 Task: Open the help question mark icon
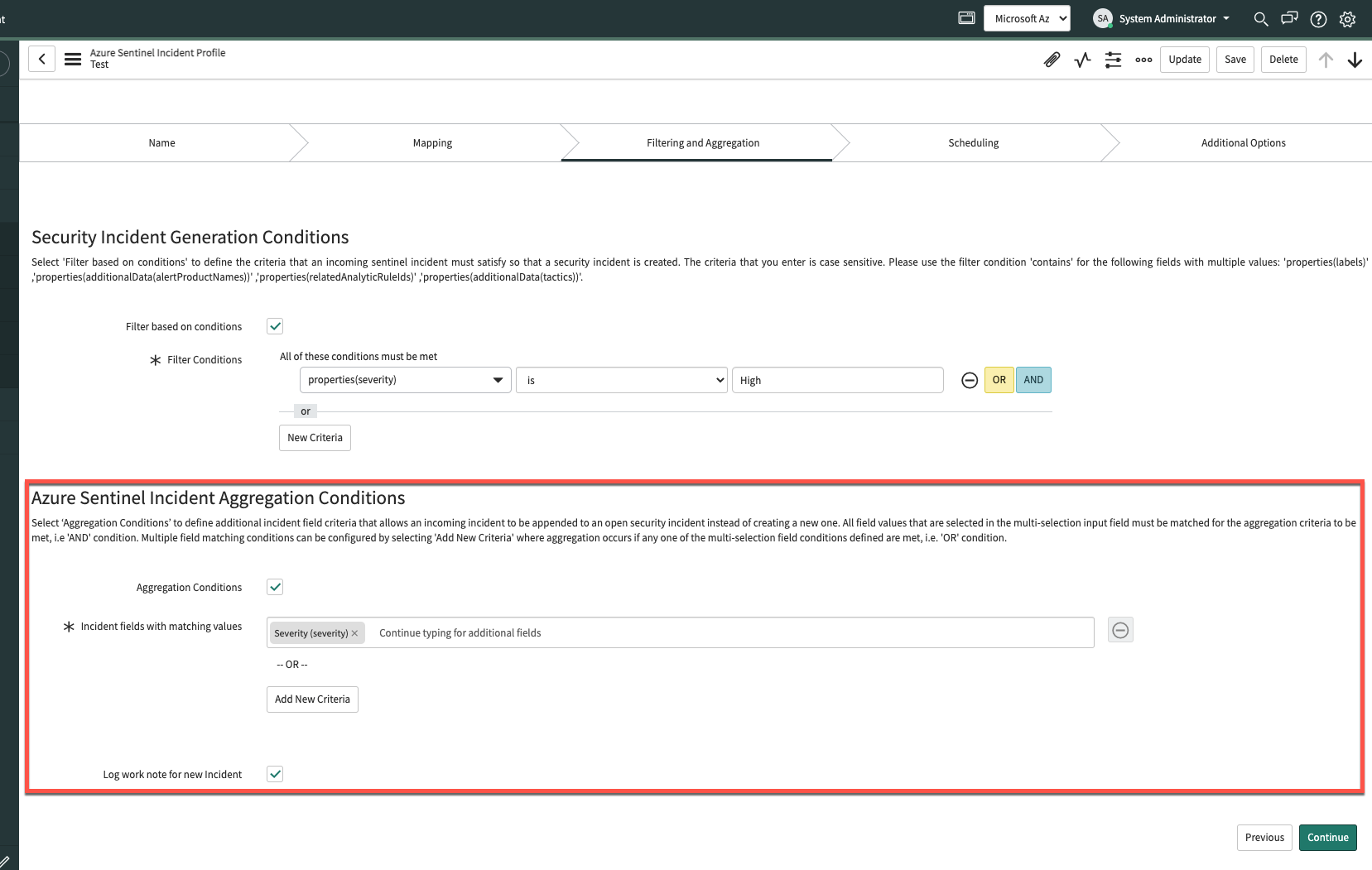[1318, 18]
